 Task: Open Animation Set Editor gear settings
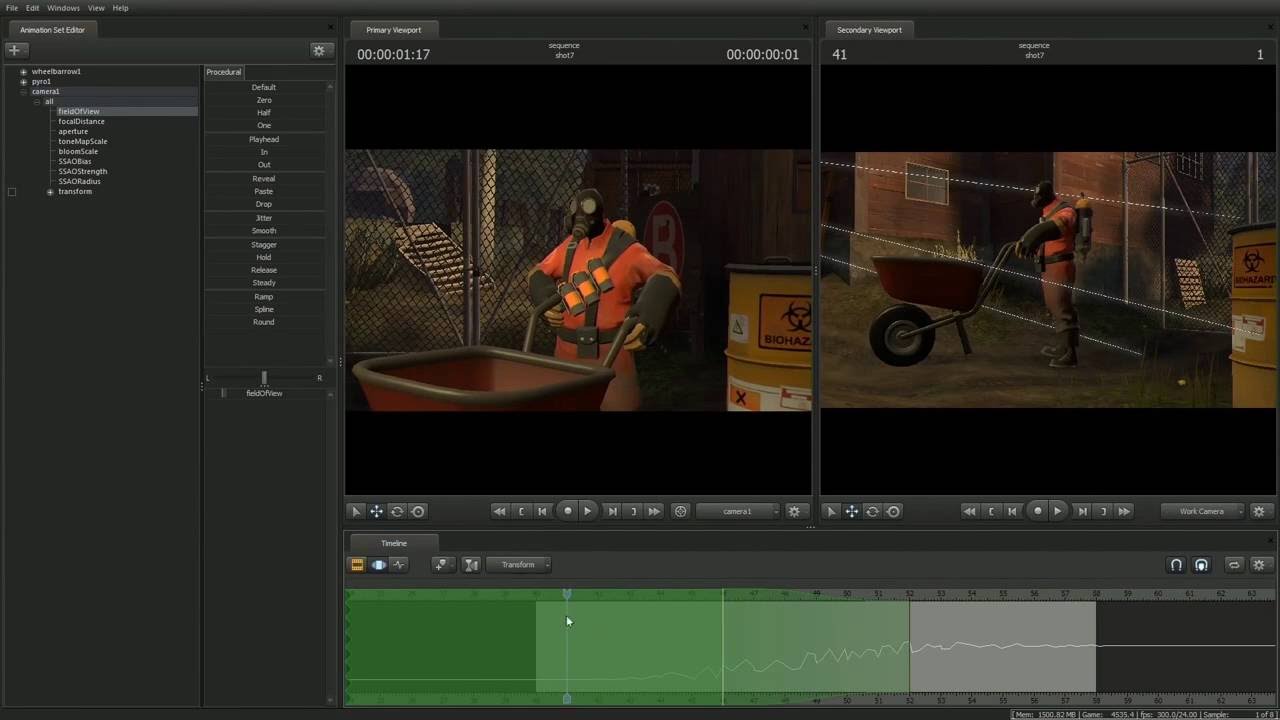click(x=319, y=50)
